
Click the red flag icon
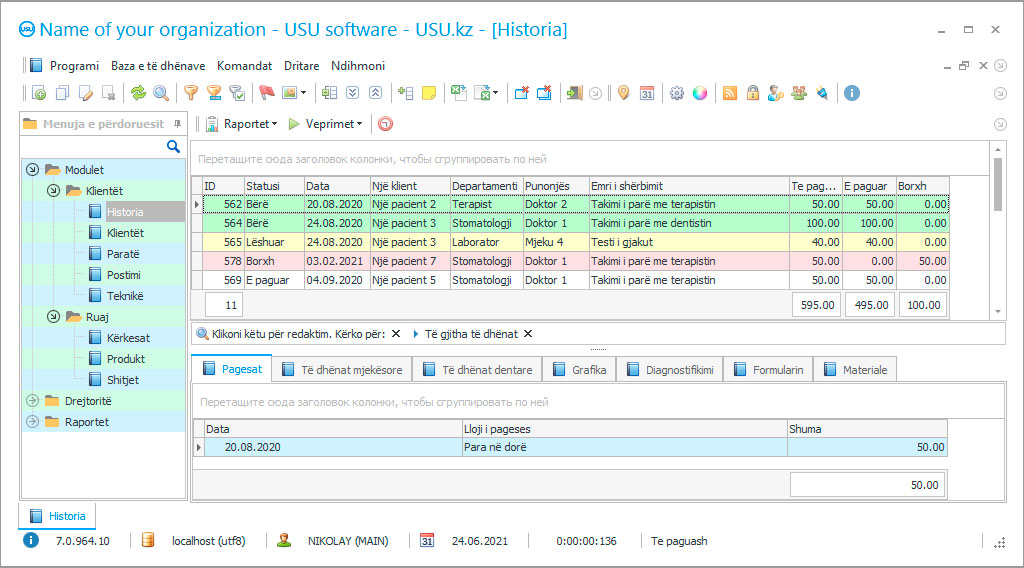[266, 93]
